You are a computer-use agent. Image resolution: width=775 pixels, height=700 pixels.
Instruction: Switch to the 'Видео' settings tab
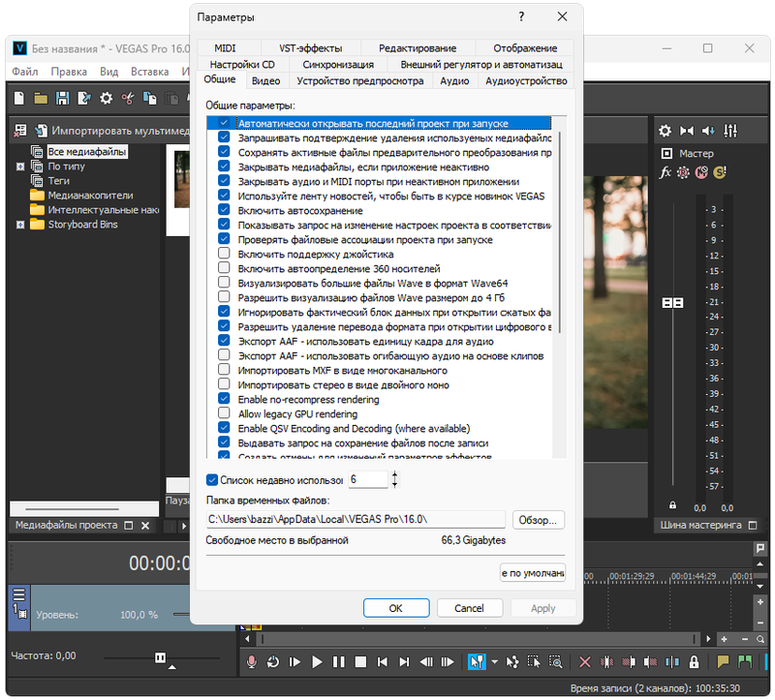click(x=265, y=81)
